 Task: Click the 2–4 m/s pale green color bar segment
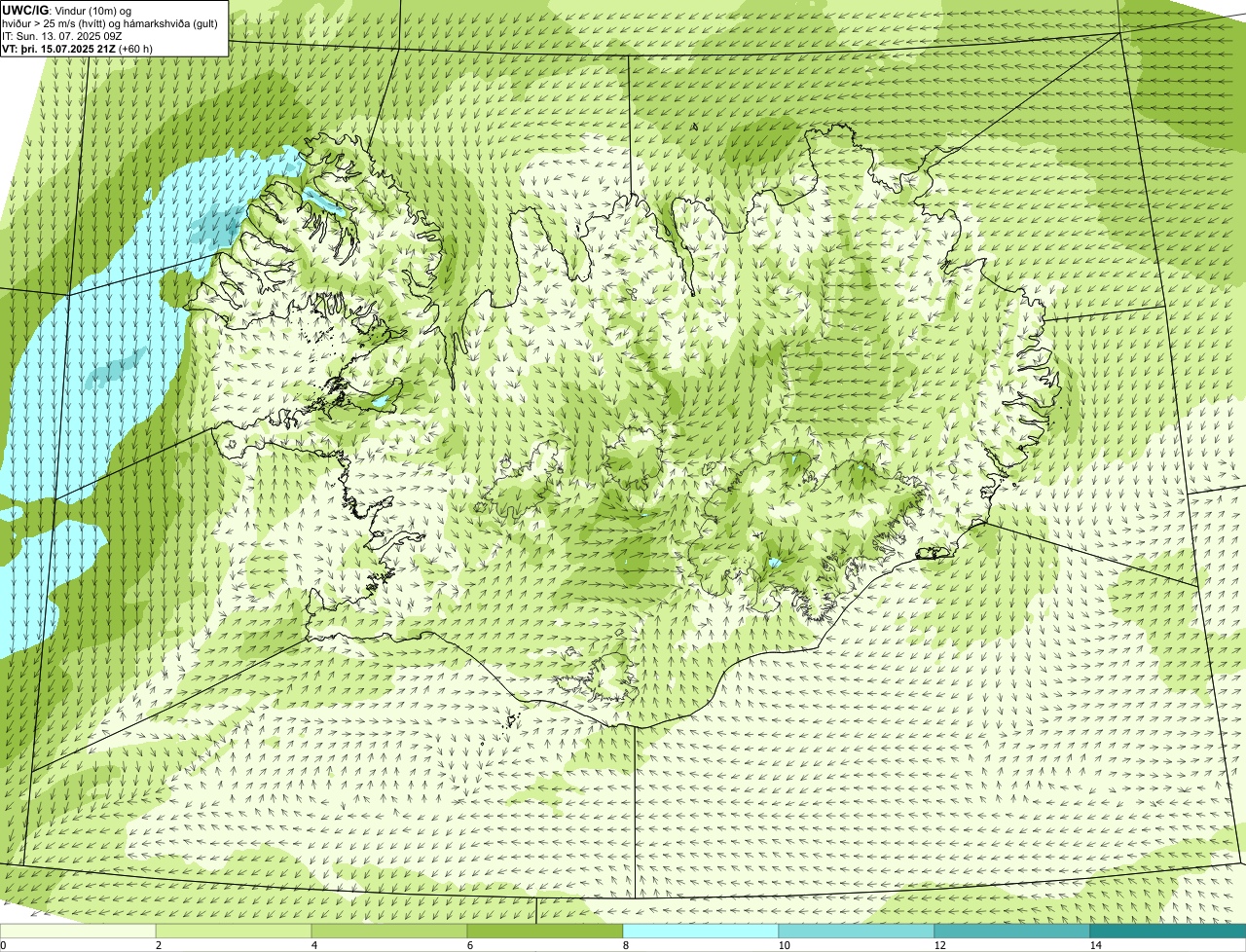234,931
